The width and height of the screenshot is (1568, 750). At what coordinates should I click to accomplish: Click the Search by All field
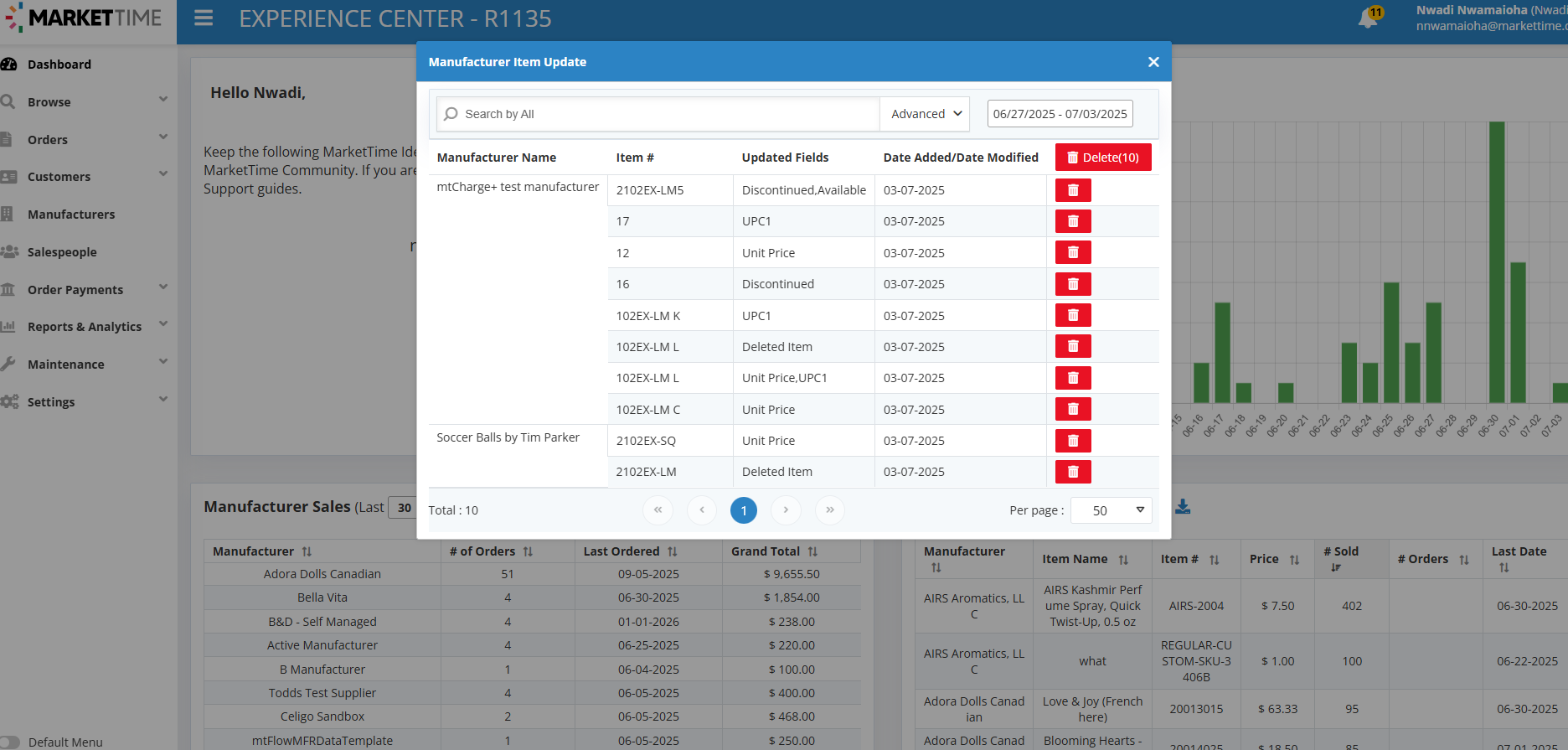tap(658, 114)
